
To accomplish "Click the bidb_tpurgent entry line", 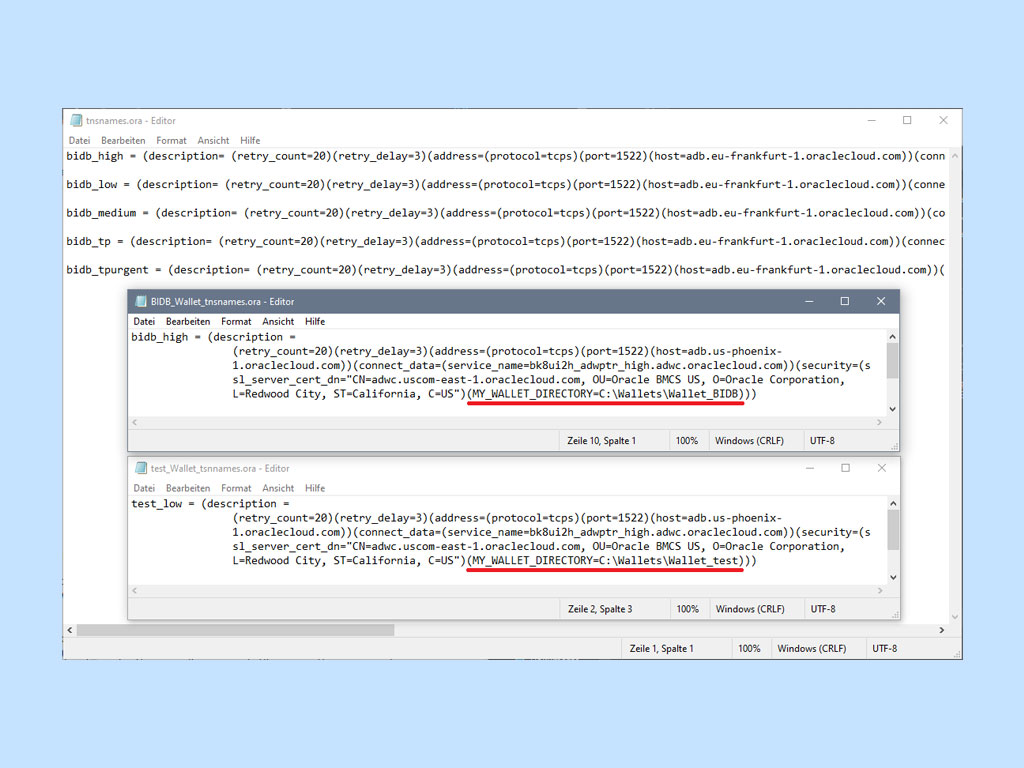I will [505, 270].
